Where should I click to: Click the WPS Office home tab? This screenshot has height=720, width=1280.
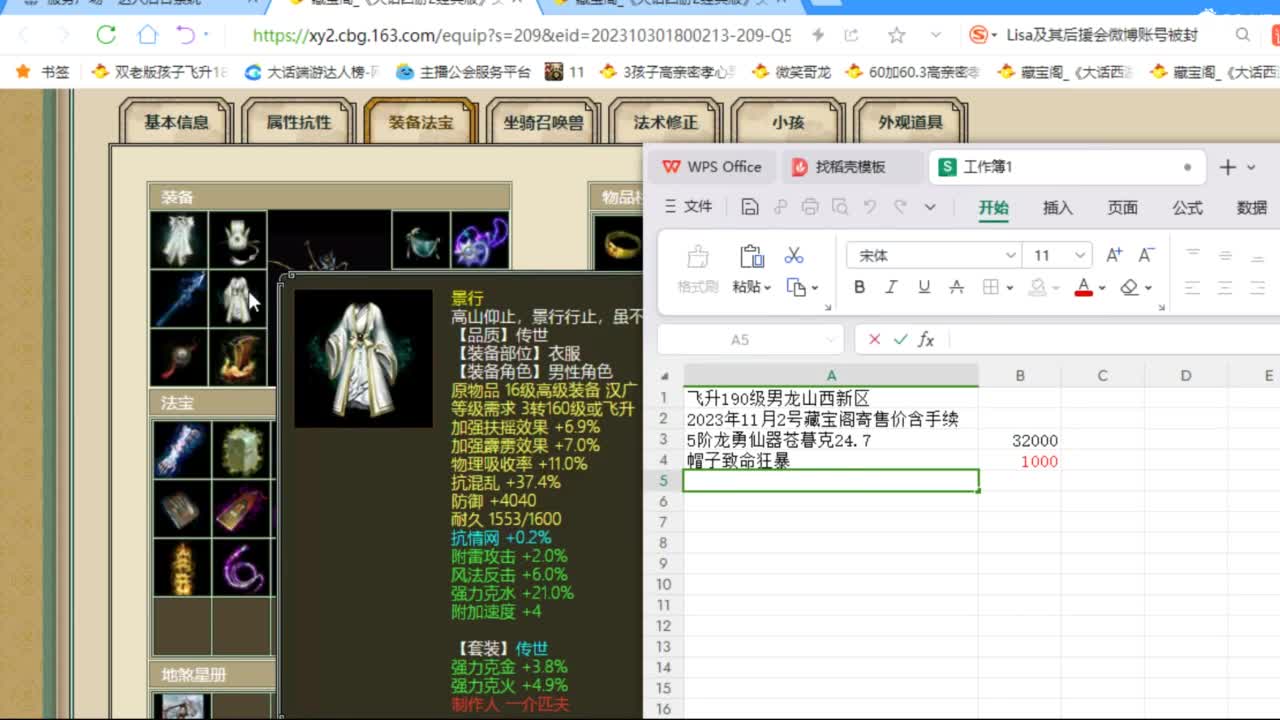click(713, 167)
